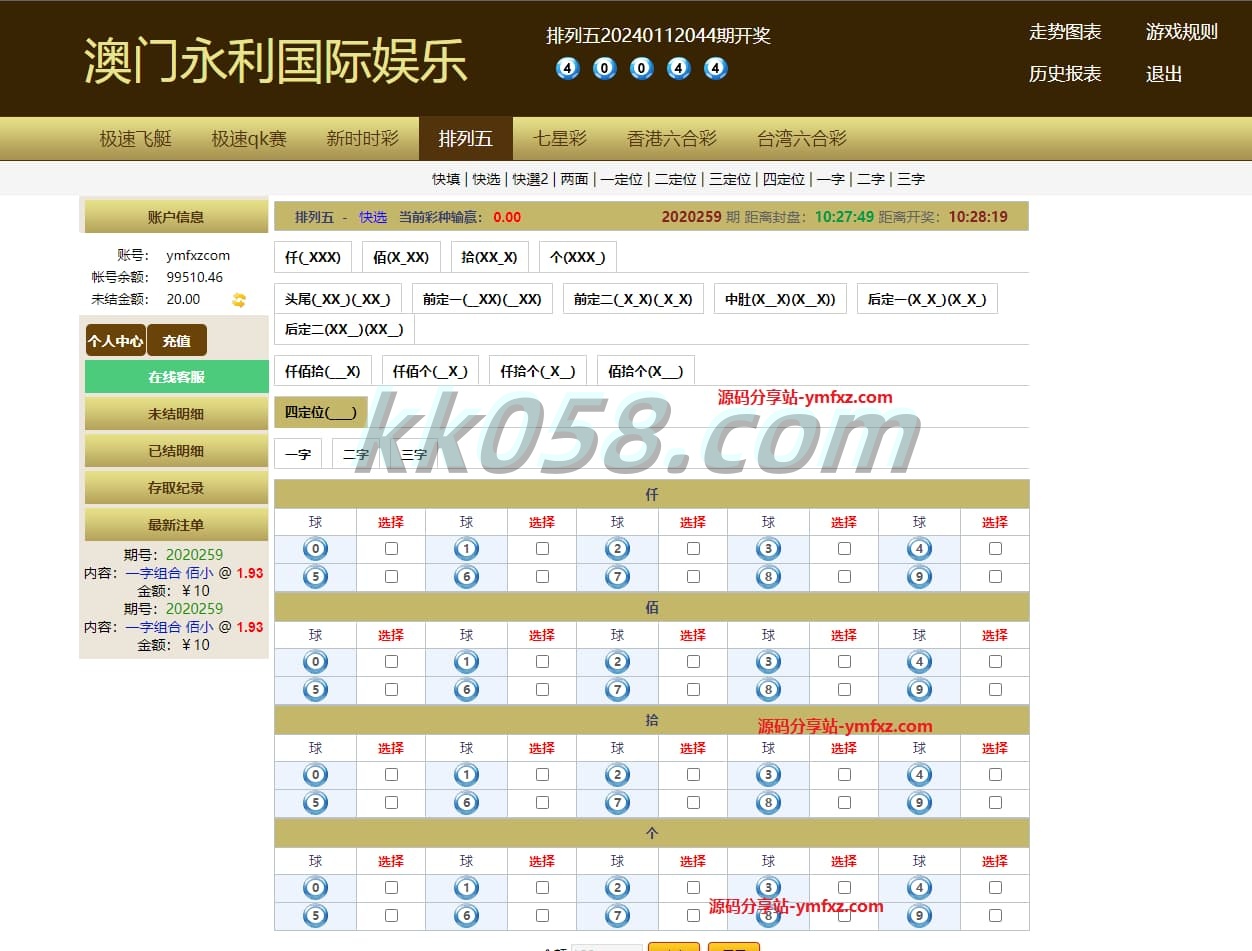Click ball 4 in the 佰 section
Screen dimensions: 1252x951
[919, 662]
